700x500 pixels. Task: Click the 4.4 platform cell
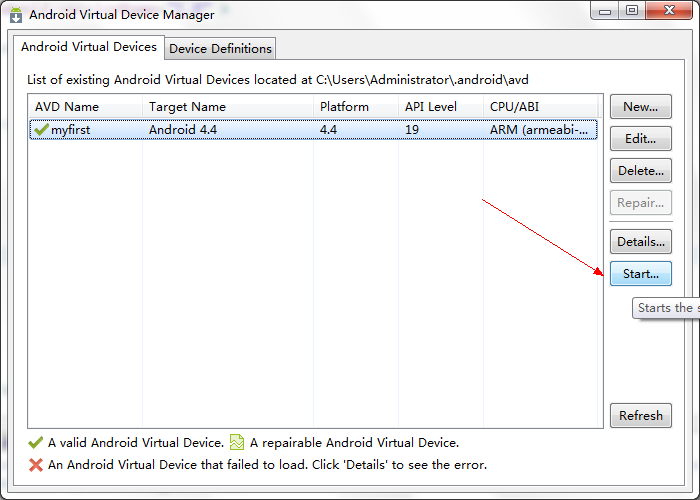[328, 130]
